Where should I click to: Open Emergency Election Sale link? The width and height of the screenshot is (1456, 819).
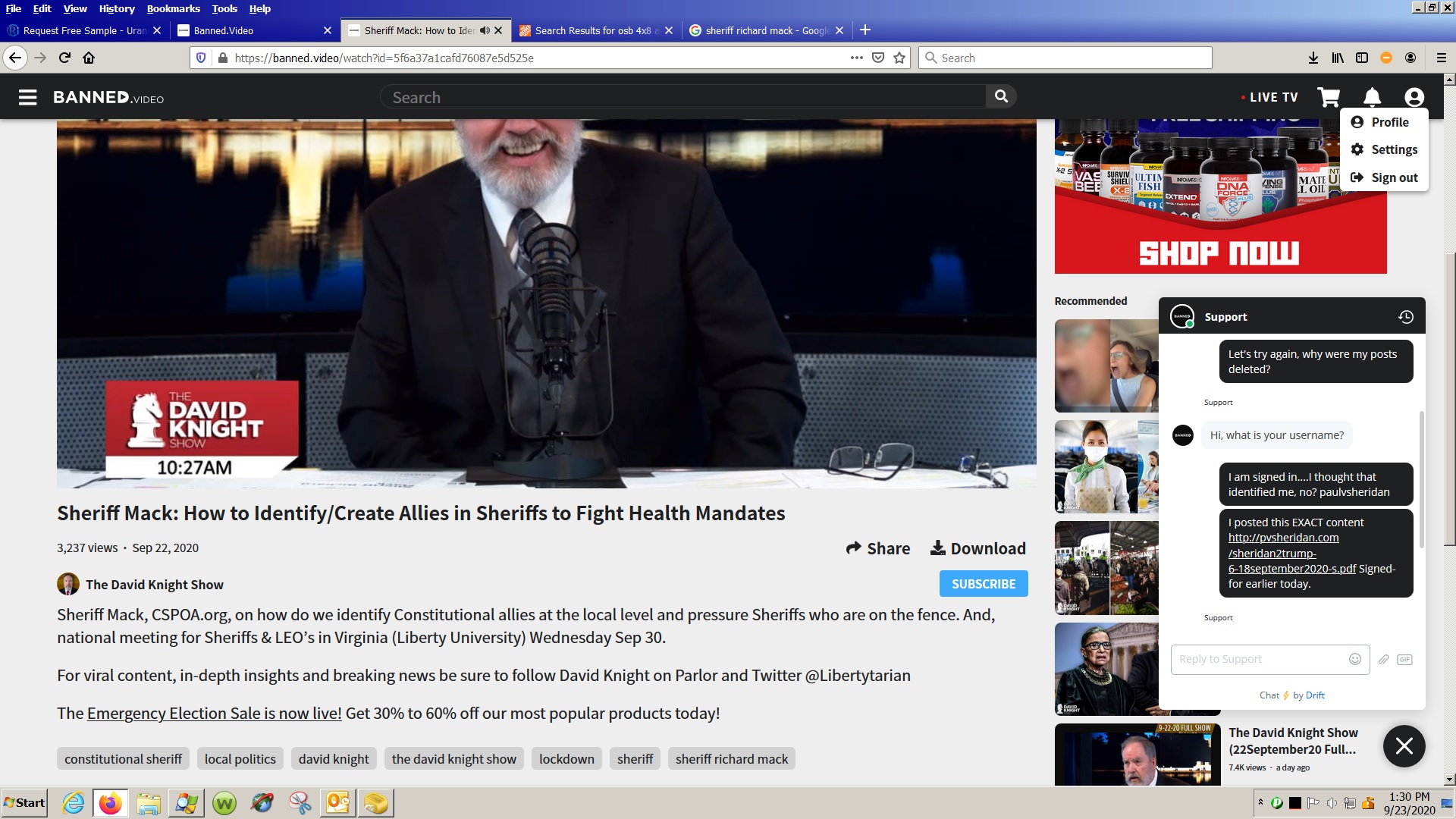coord(215,714)
